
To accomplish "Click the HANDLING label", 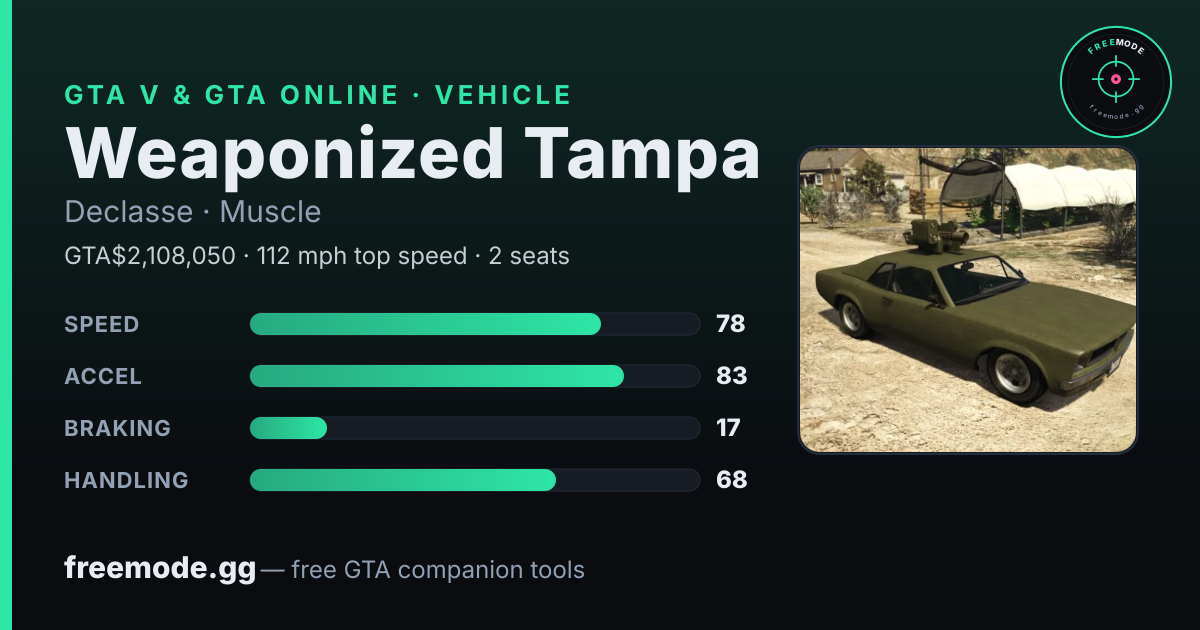I will 126,480.
